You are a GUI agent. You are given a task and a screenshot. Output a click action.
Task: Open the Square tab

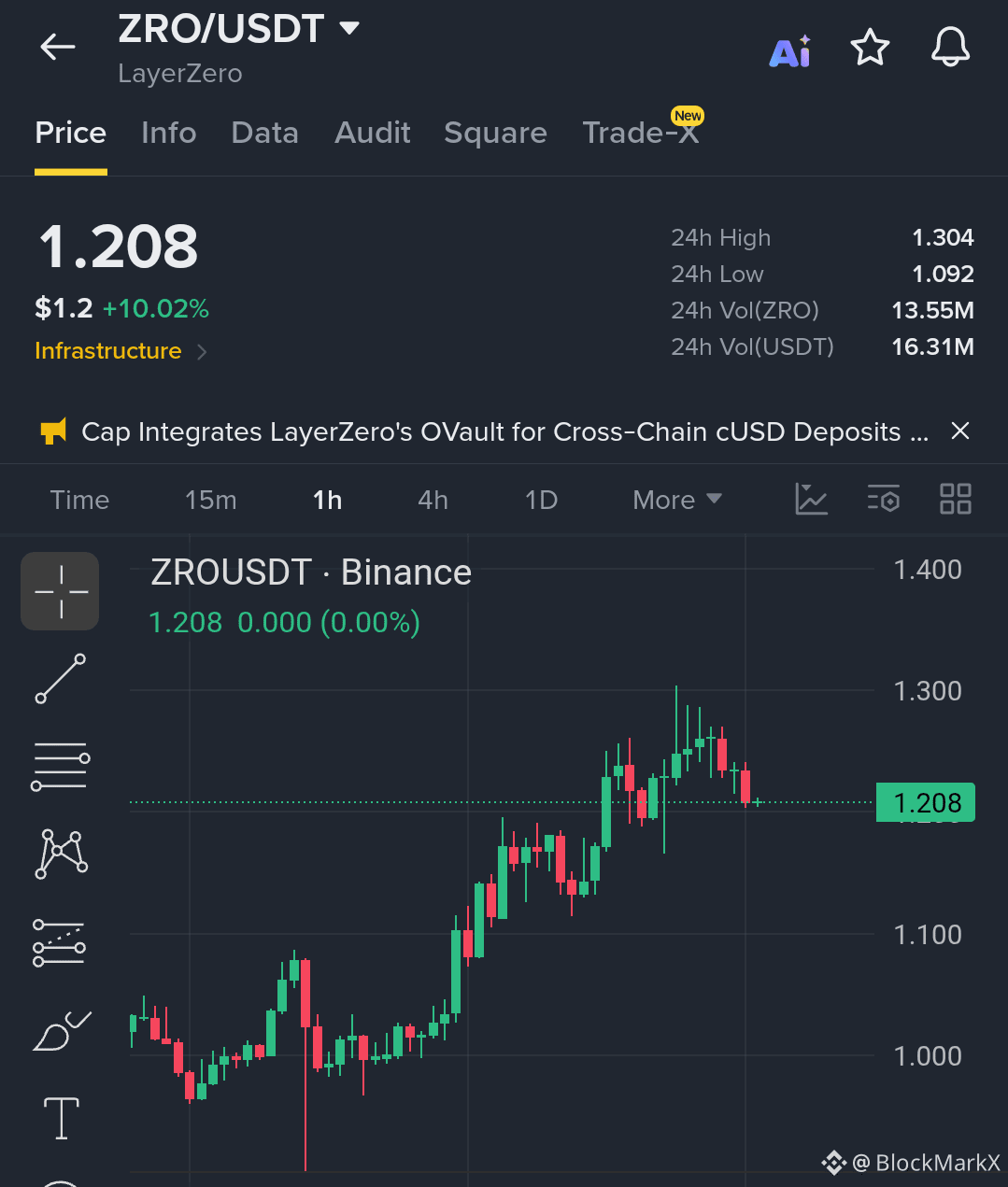tap(496, 133)
